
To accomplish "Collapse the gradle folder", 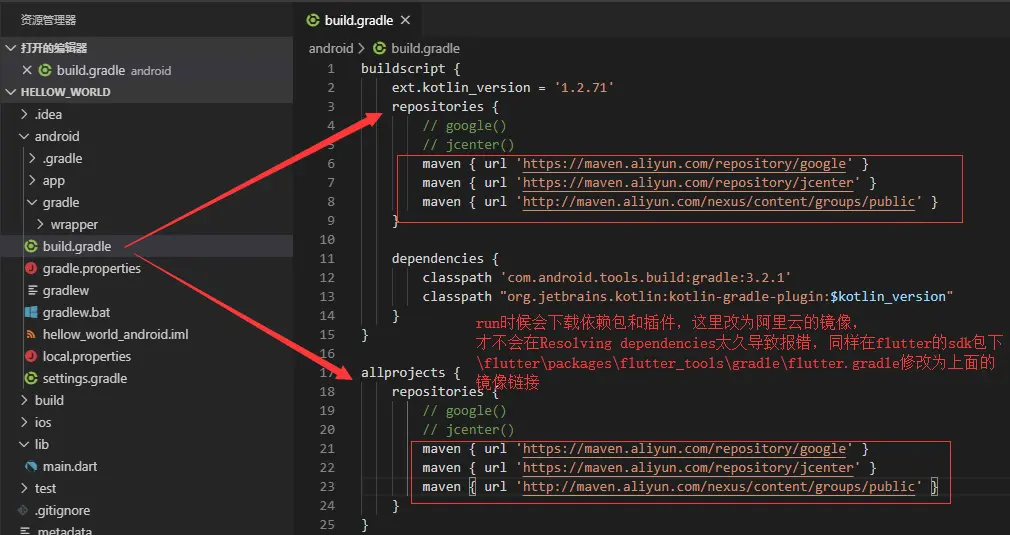I will (x=32, y=202).
